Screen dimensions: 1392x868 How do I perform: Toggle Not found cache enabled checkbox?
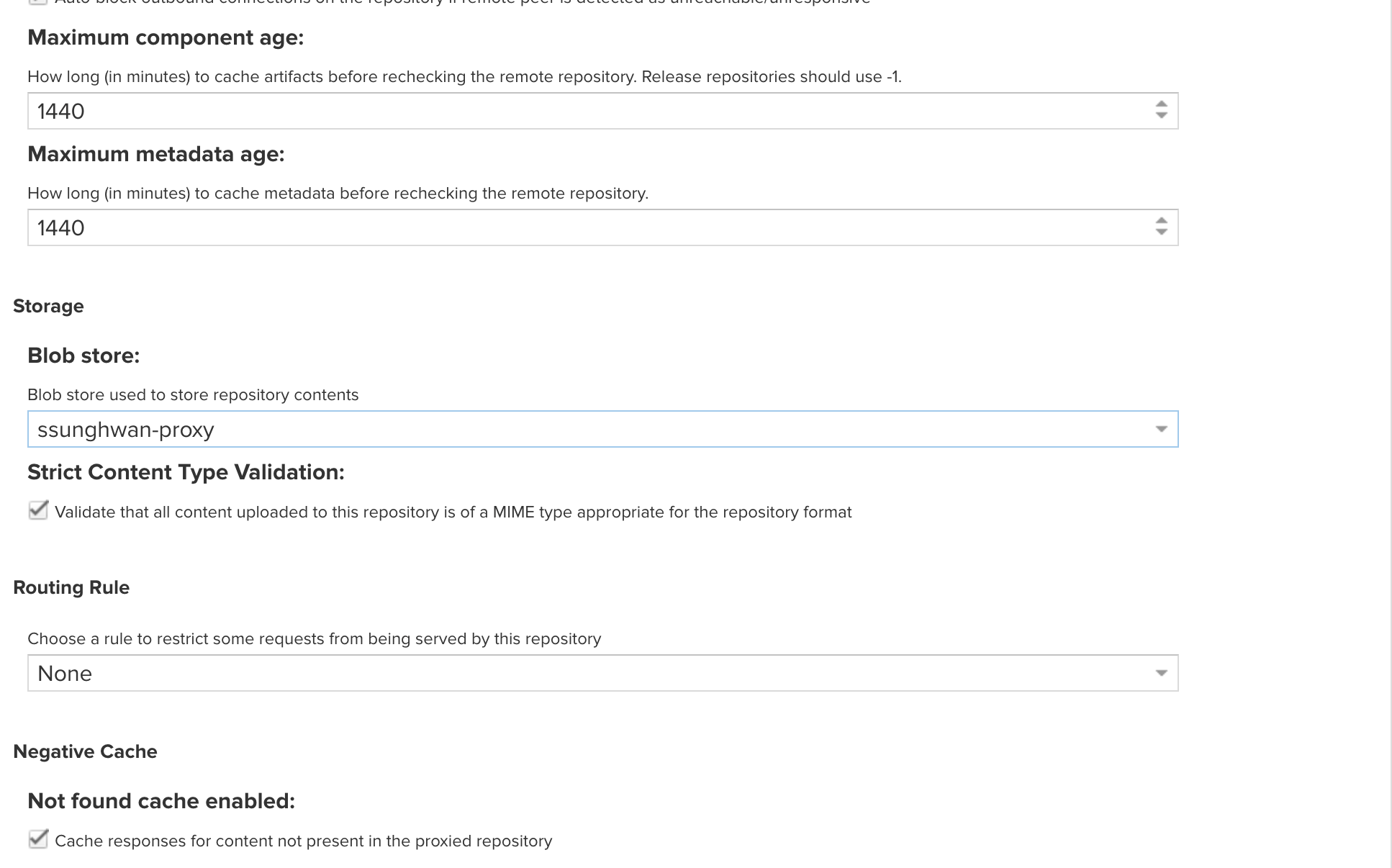[x=38, y=839]
